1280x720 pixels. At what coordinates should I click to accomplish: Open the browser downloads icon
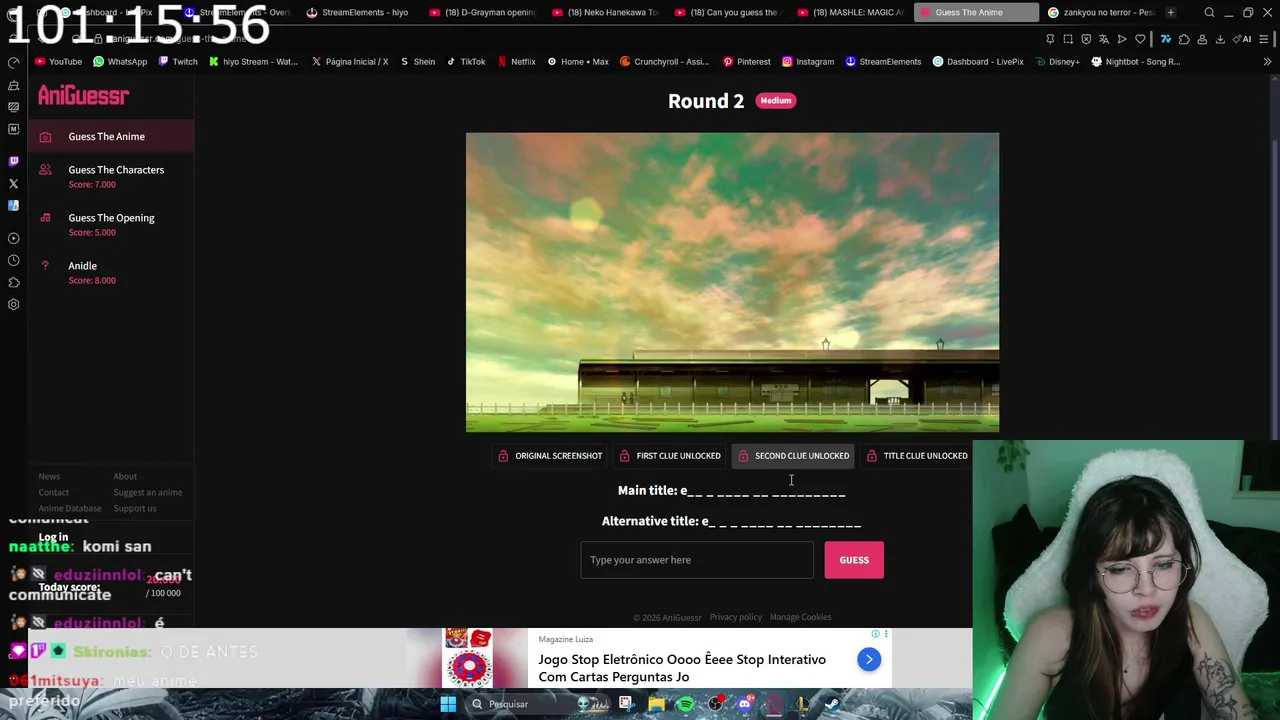coord(1220,39)
